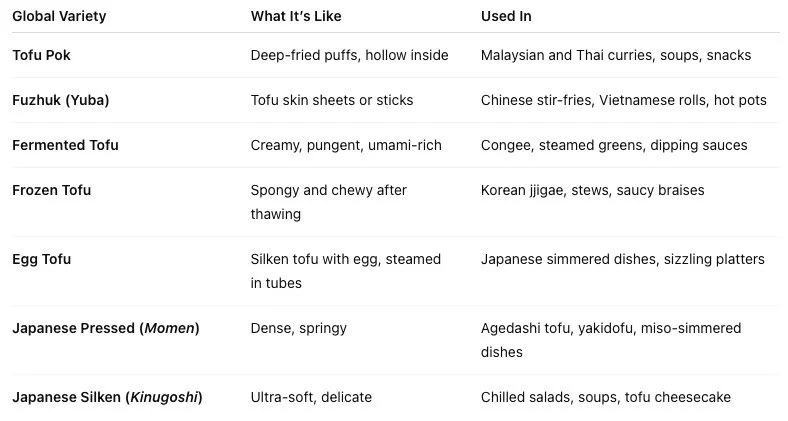Click the Global Variety column header
The image size is (788, 421).
59,16
